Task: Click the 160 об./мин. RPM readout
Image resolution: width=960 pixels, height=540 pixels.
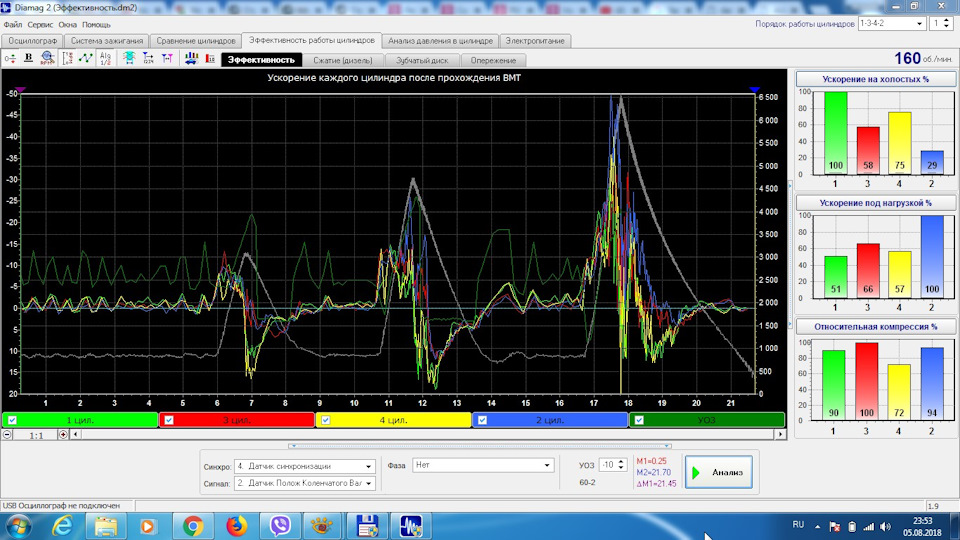Action: pyautogui.click(x=923, y=58)
